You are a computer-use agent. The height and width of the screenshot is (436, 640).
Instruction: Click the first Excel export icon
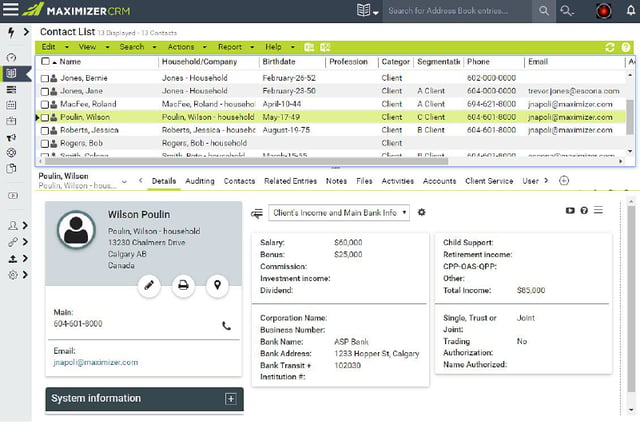click(x=309, y=47)
